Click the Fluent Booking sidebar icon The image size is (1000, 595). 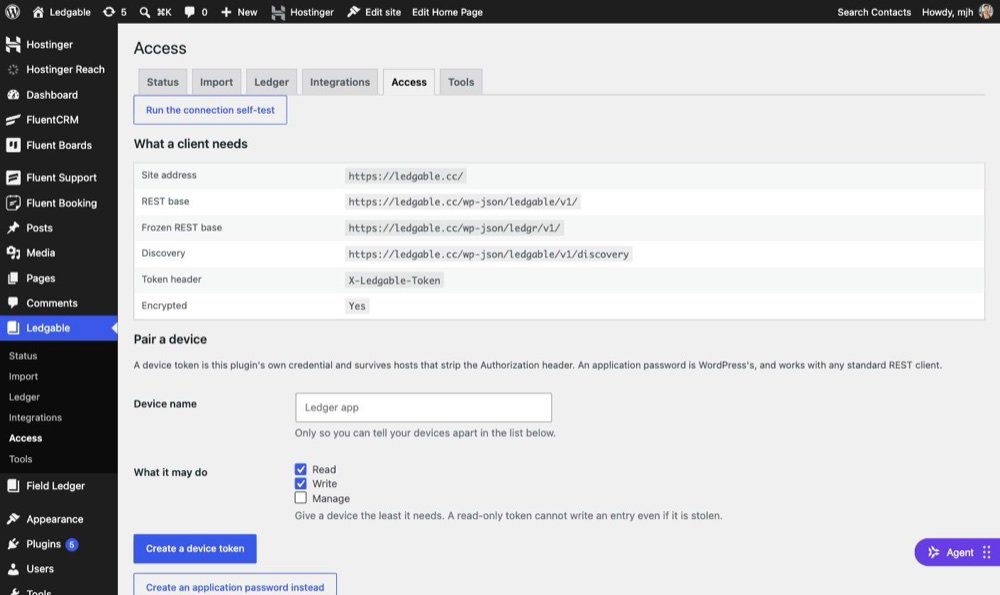(13, 203)
